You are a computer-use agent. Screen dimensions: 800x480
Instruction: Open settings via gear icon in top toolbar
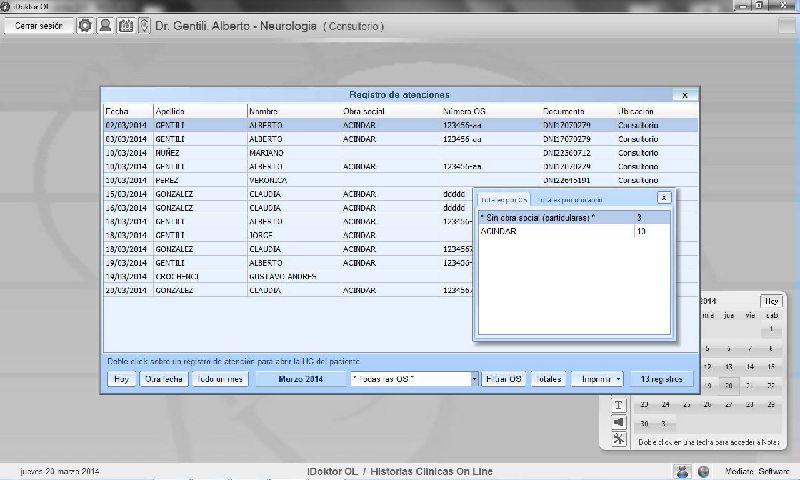click(x=85, y=26)
